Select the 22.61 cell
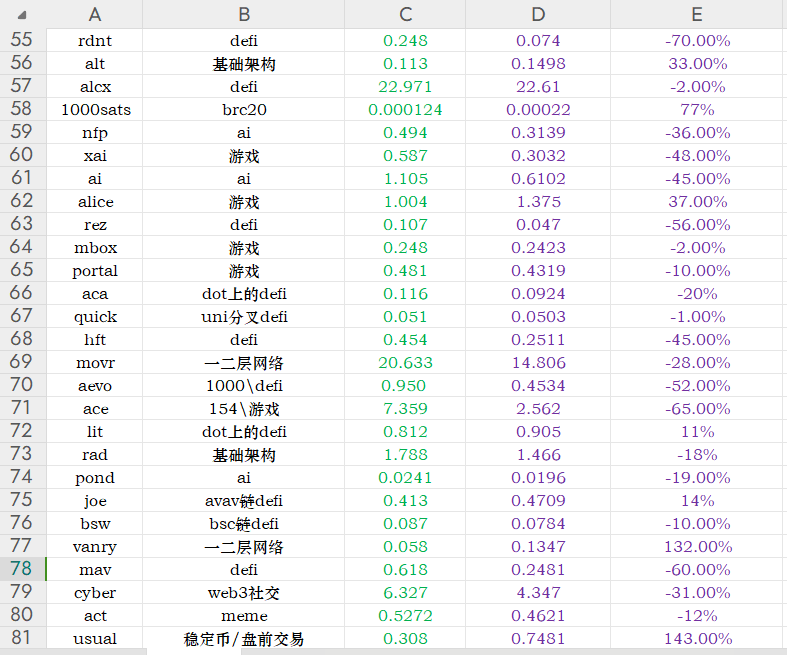 538,86
